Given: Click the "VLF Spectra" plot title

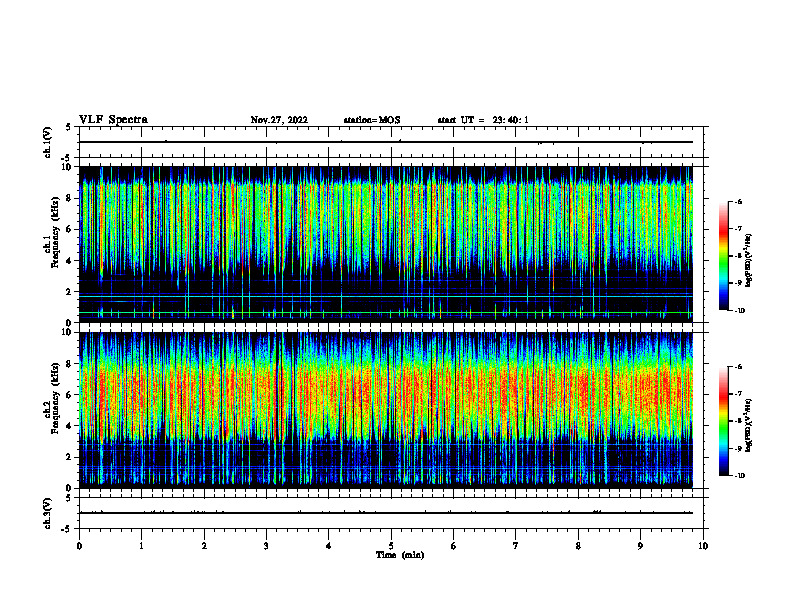Looking at the screenshot, I should tap(113, 120).
